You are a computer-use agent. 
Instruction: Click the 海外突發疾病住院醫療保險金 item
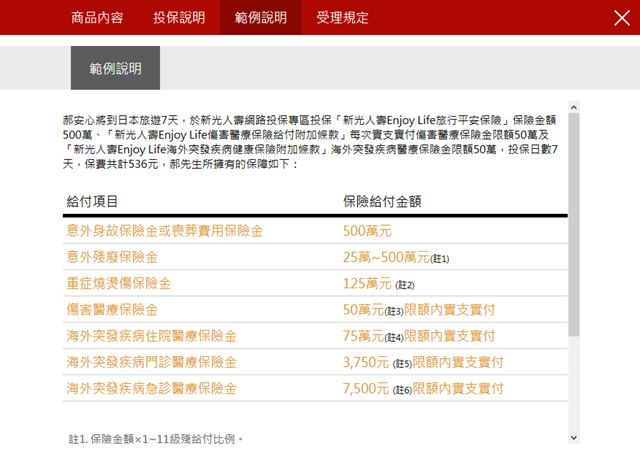[152, 336]
